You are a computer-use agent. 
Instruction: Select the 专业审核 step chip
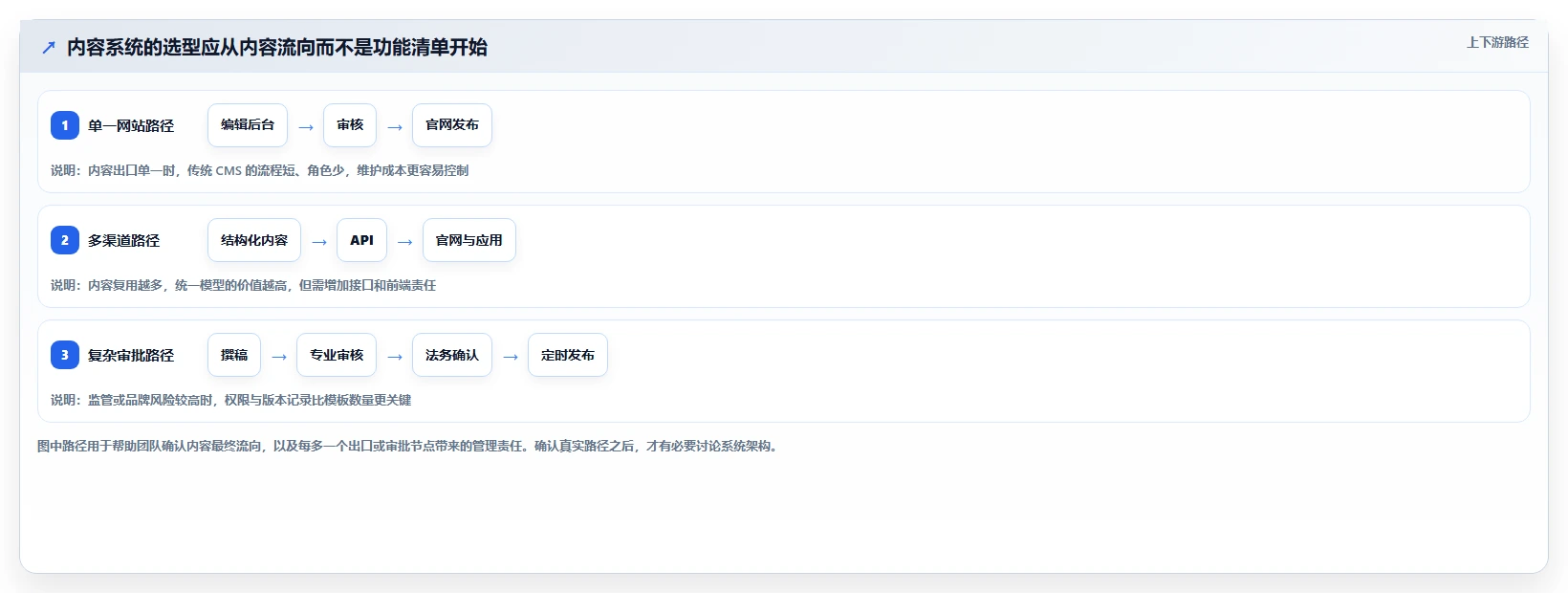click(x=337, y=355)
